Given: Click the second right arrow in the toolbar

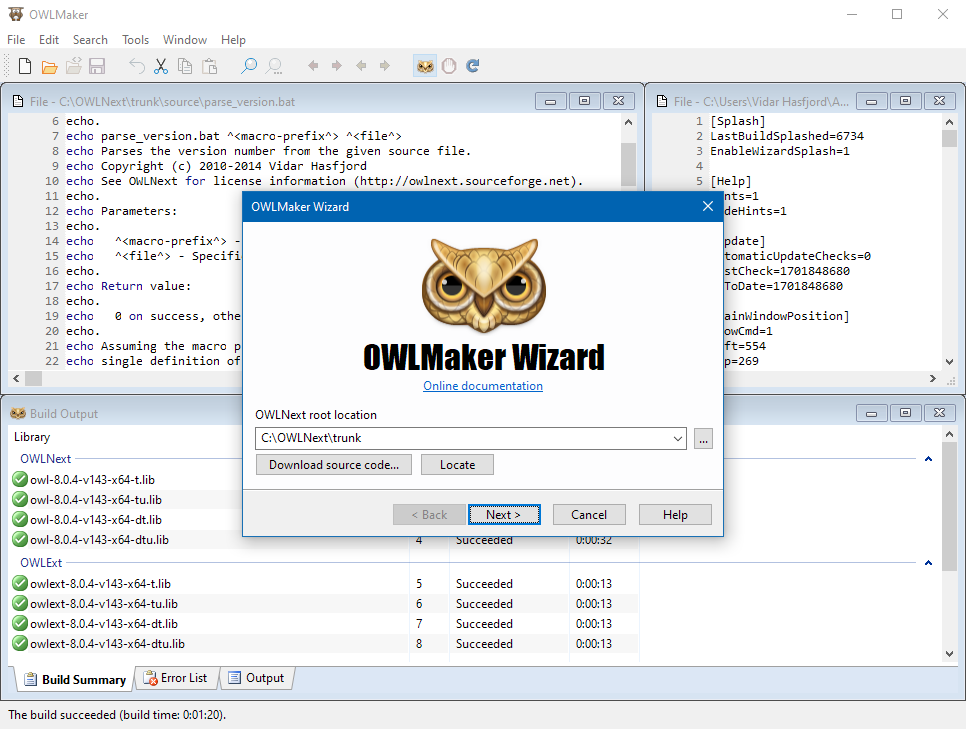Looking at the screenshot, I should 384,65.
